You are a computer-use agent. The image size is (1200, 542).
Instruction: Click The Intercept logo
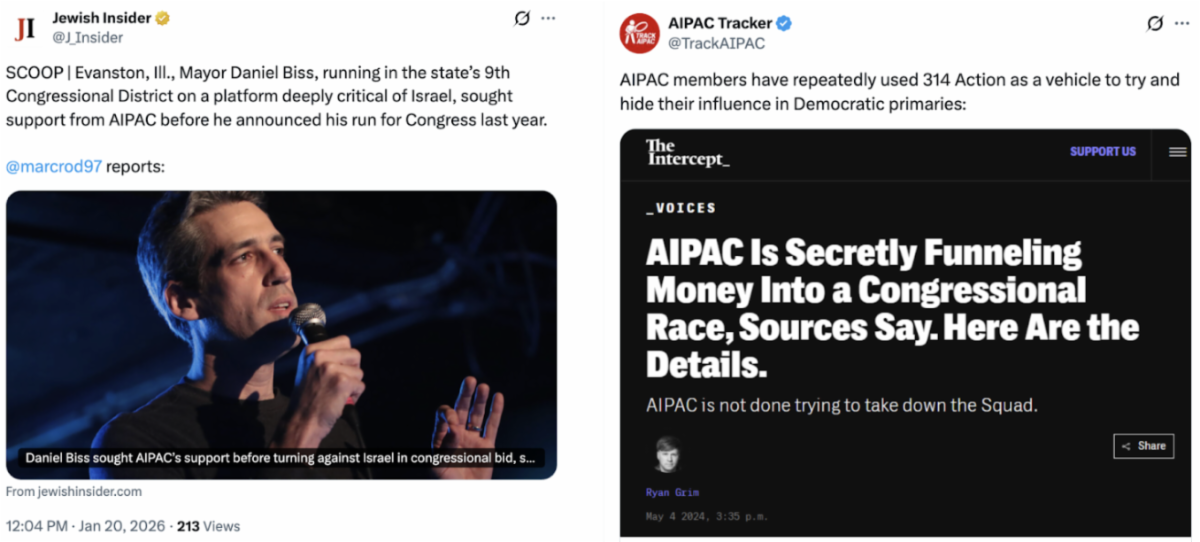pos(686,152)
